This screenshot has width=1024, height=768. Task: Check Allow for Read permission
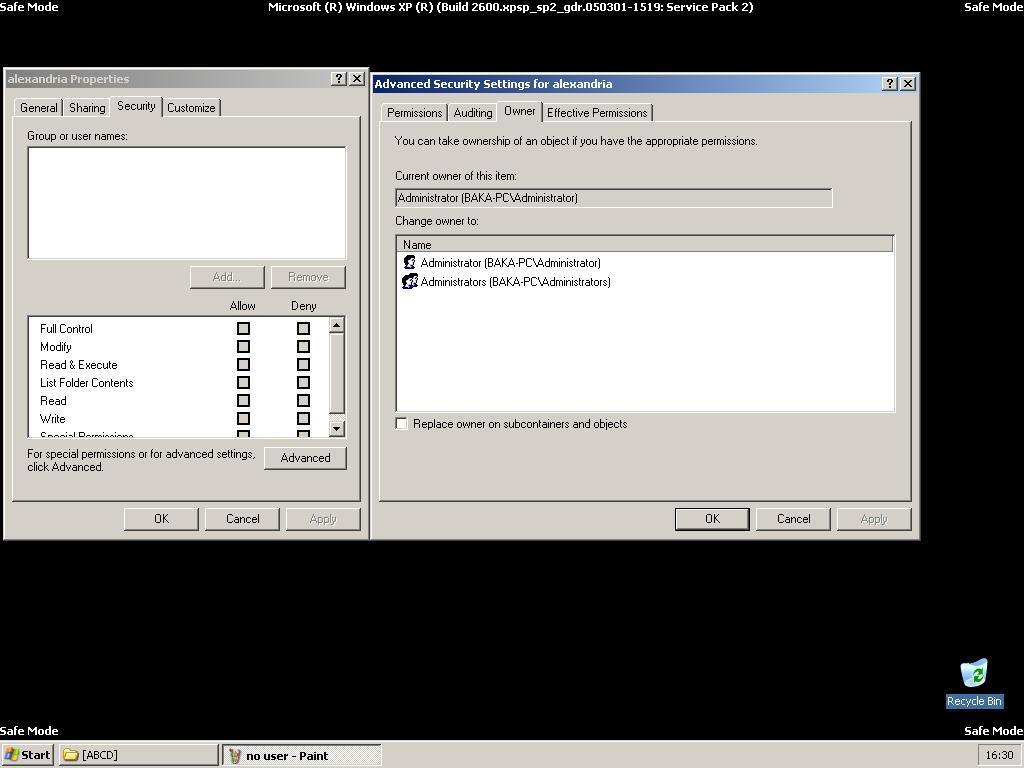pos(243,400)
